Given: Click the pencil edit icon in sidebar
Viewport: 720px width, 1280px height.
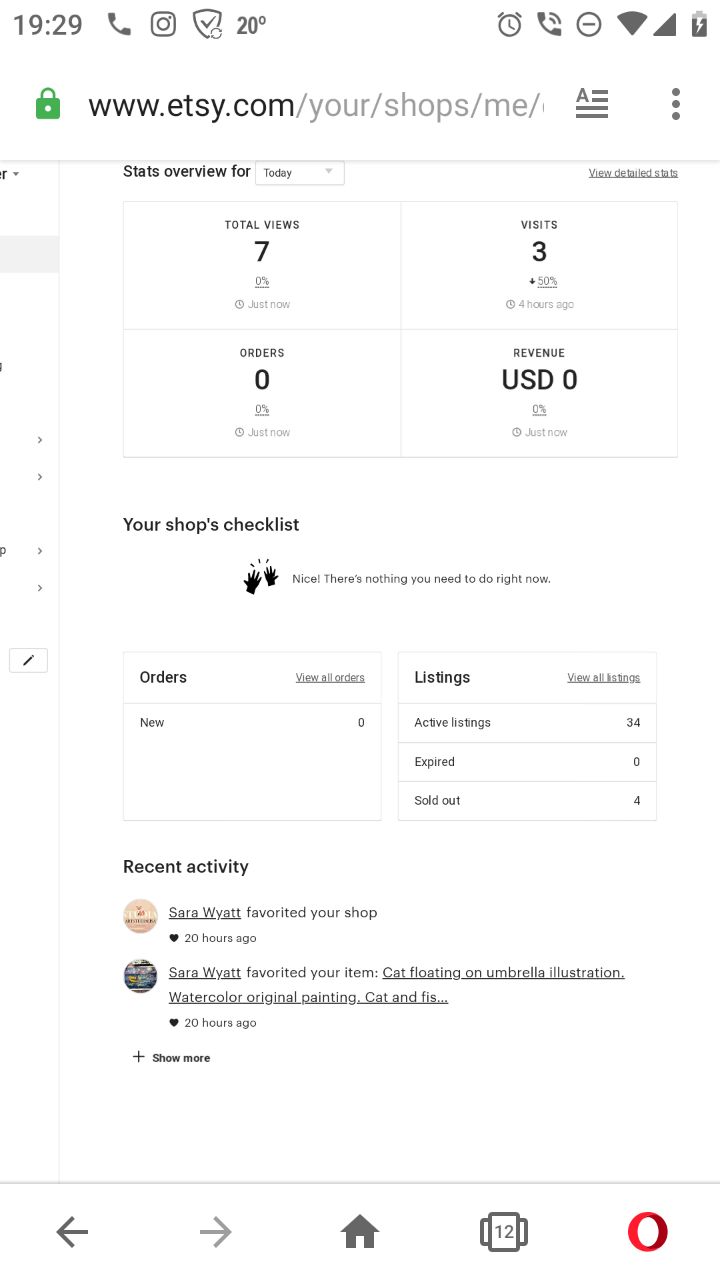Looking at the screenshot, I should [x=28, y=660].
